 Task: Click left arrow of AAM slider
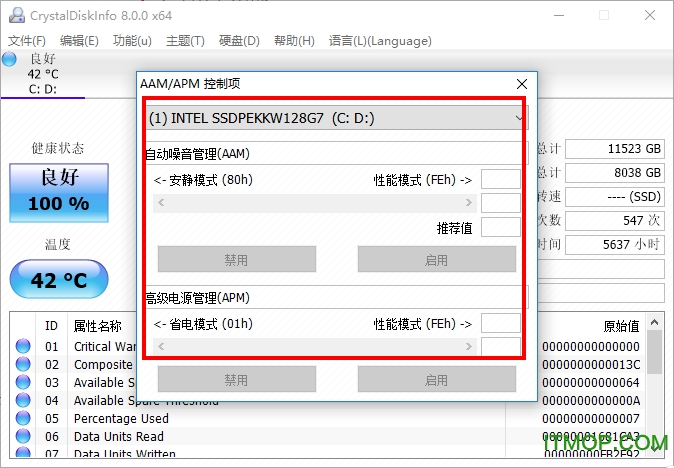click(161, 202)
